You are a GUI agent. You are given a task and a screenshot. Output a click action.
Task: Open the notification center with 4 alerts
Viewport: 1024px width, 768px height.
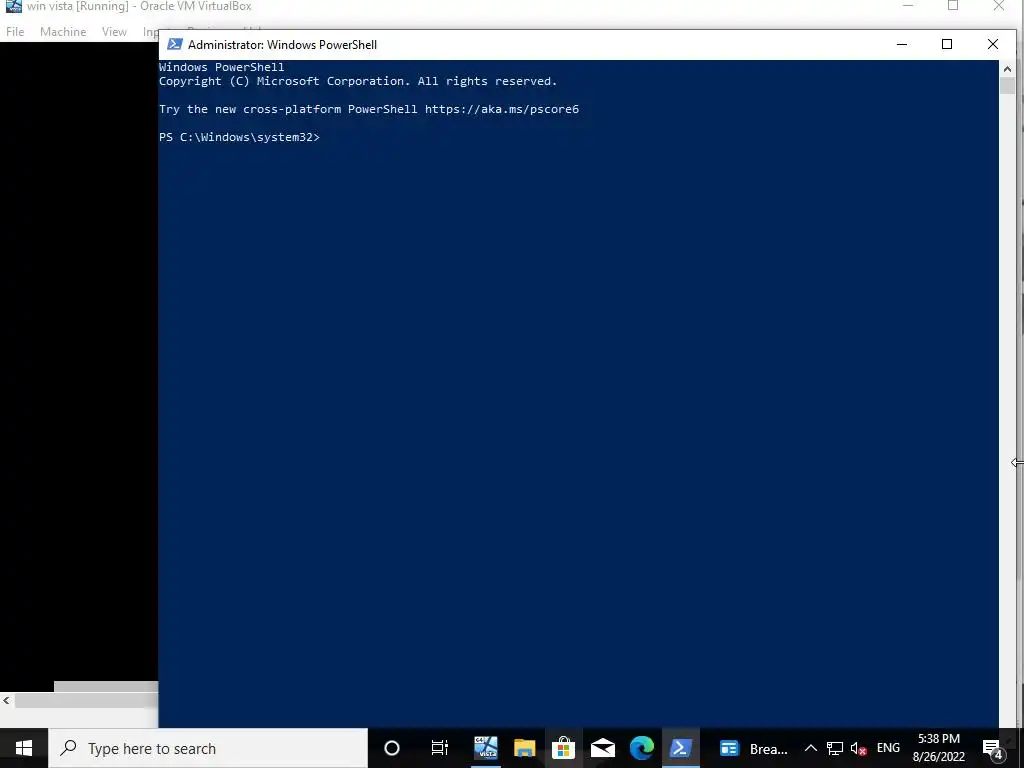(993, 749)
